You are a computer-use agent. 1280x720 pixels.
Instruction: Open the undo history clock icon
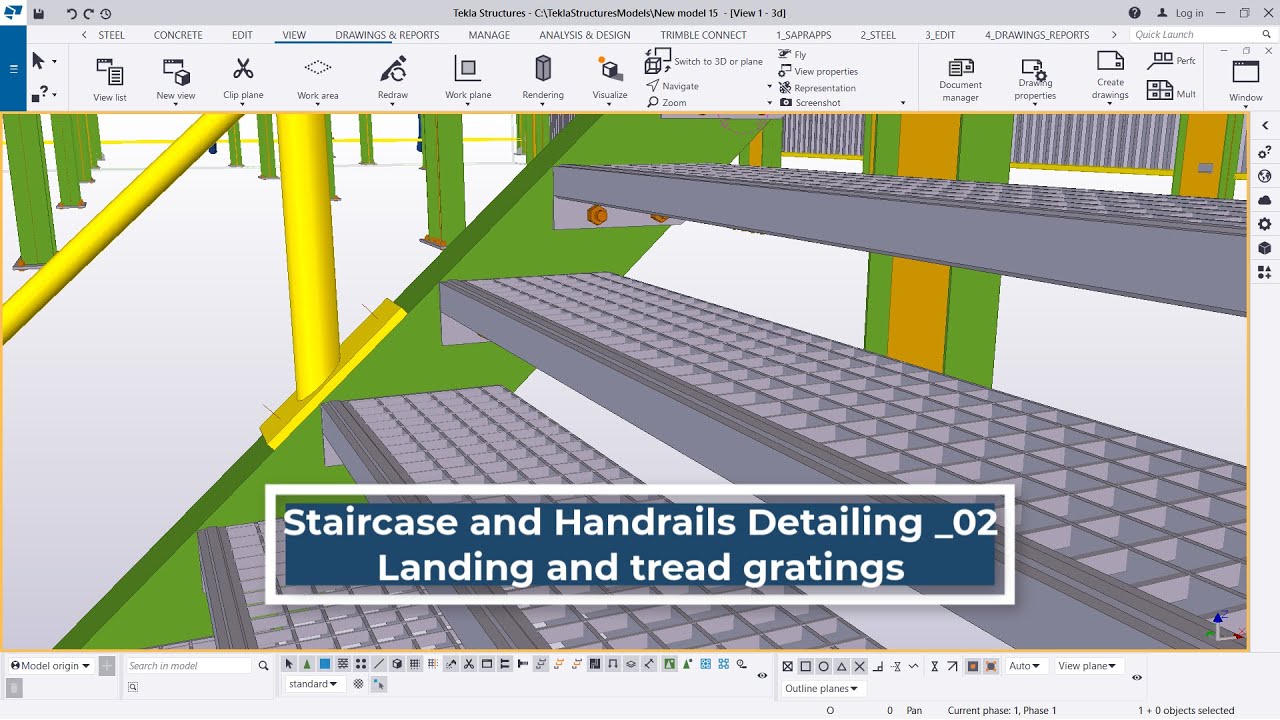(x=106, y=13)
